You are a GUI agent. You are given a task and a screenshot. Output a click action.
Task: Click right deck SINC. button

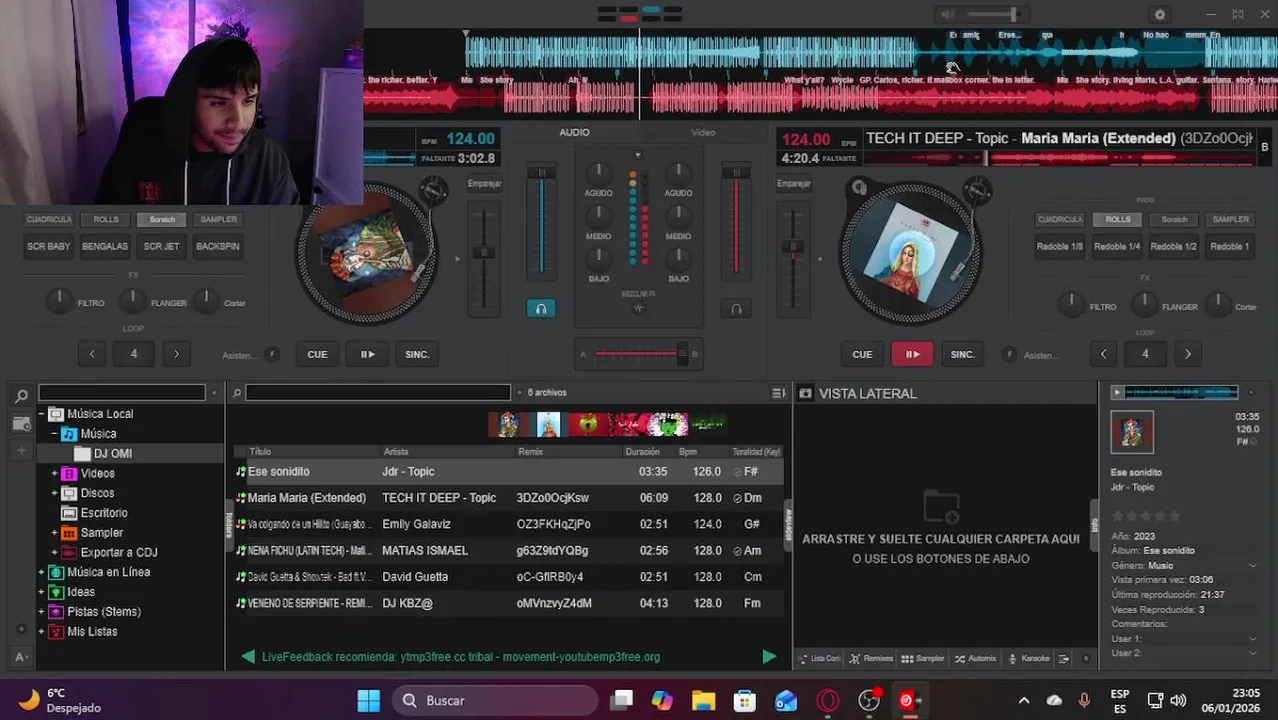point(962,354)
